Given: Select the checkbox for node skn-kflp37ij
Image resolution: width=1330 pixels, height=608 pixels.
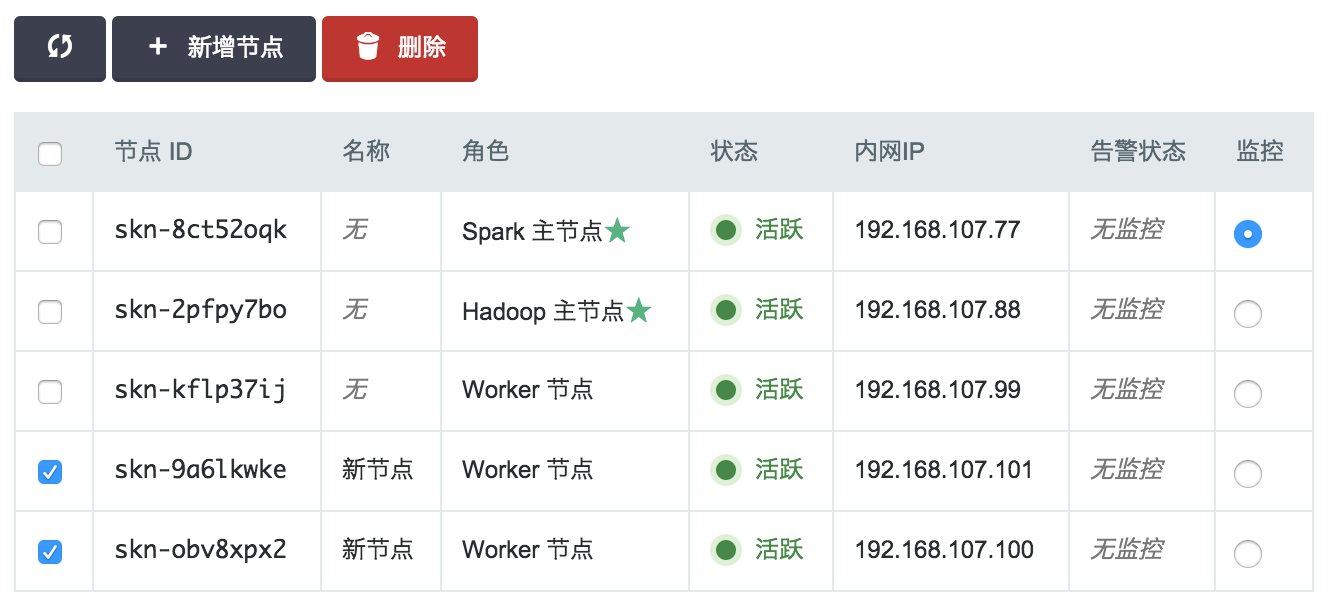Looking at the screenshot, I should click(50, 392).
